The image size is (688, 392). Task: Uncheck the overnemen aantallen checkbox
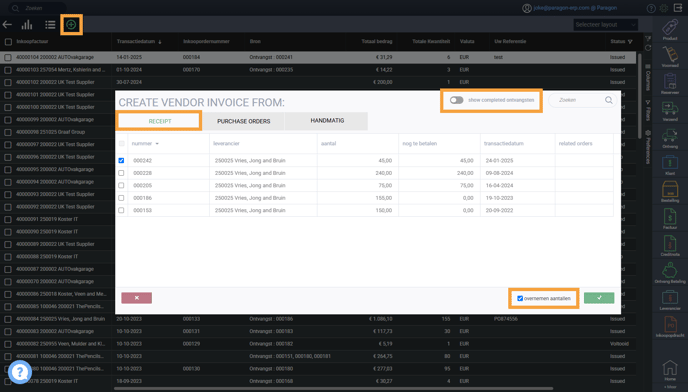pos(520,298)
